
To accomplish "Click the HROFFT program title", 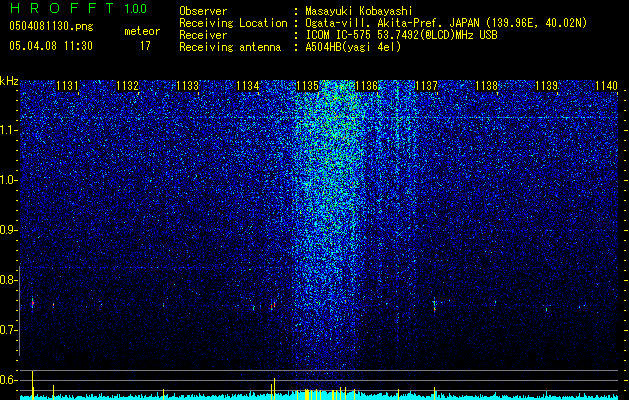I will point(62,8).
